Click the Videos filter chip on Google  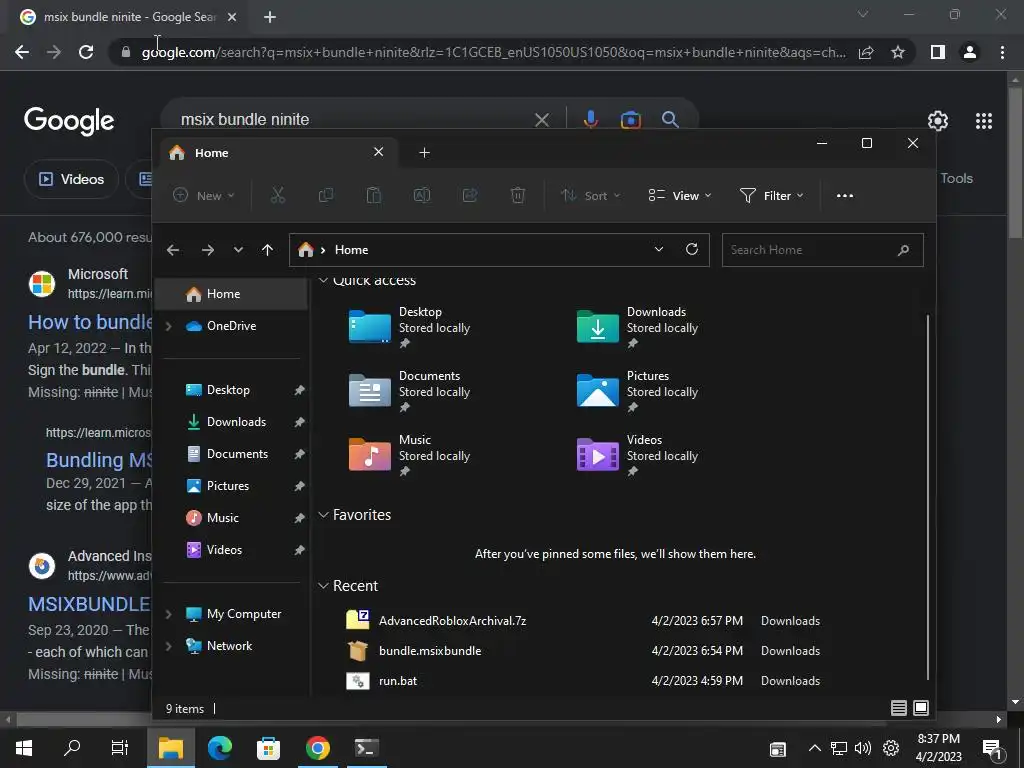pos(72,179)
